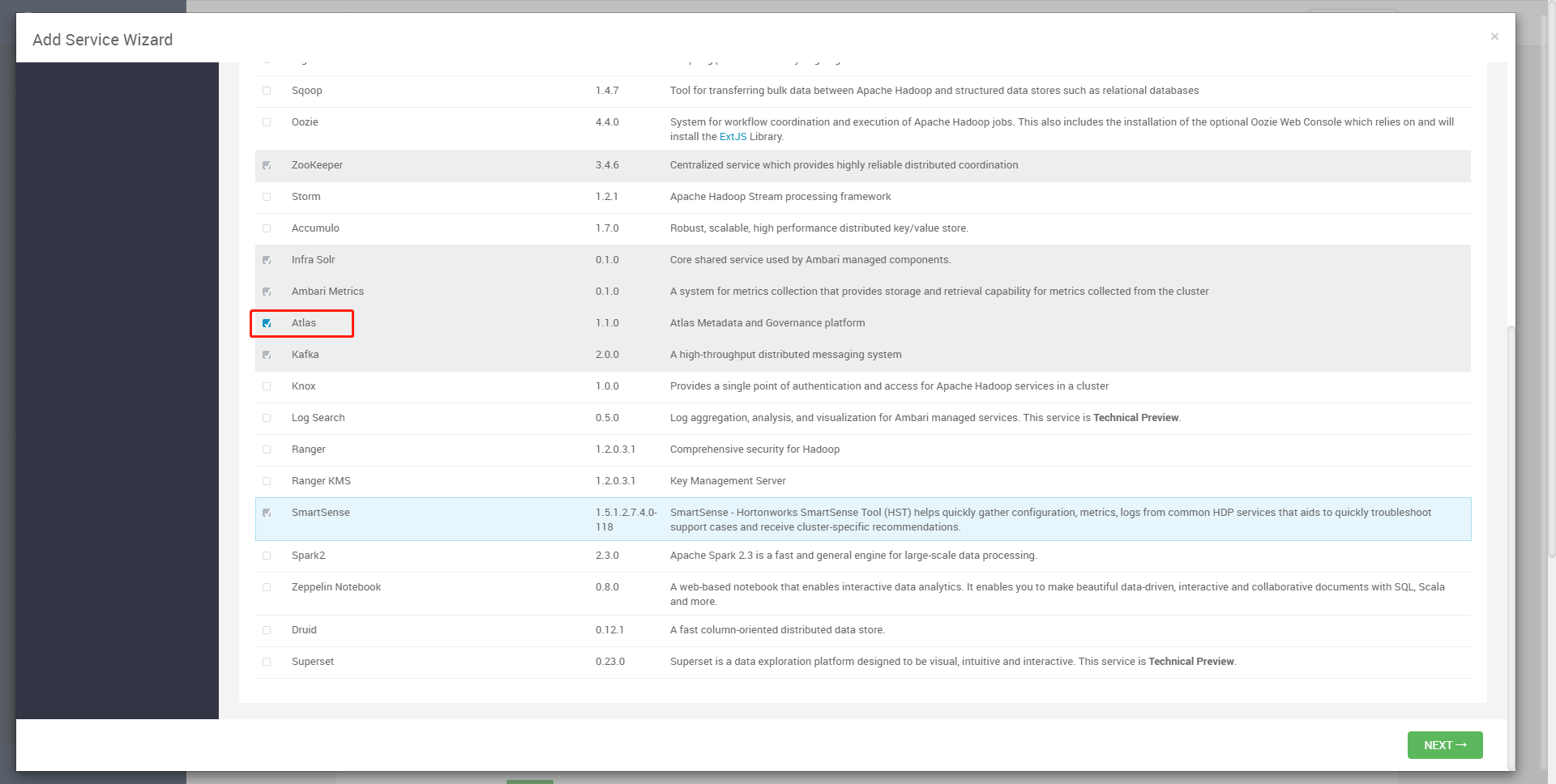Uncheck the Atlas service checkbox
Viewport: 1556px width, 784px height.
pyautogui.click(x=267, y=323)
